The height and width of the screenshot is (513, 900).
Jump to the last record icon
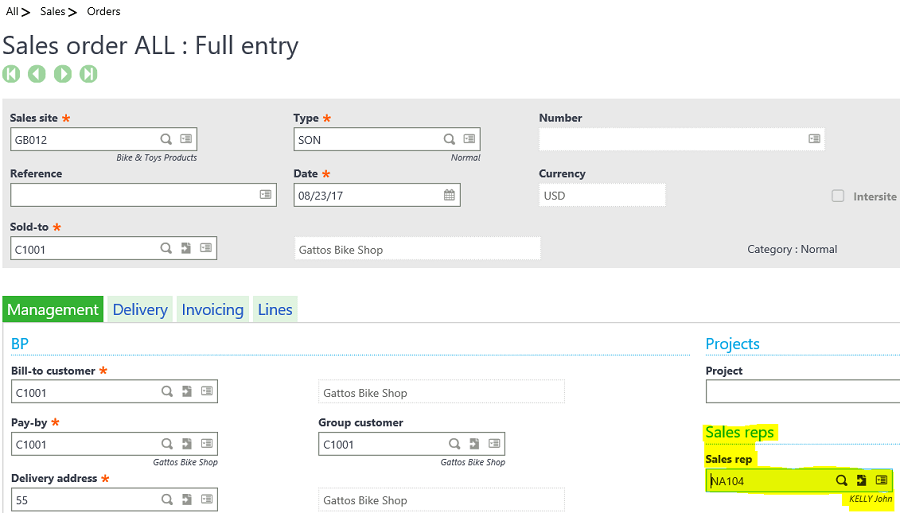pyautogui.click(x=89, y=74)
